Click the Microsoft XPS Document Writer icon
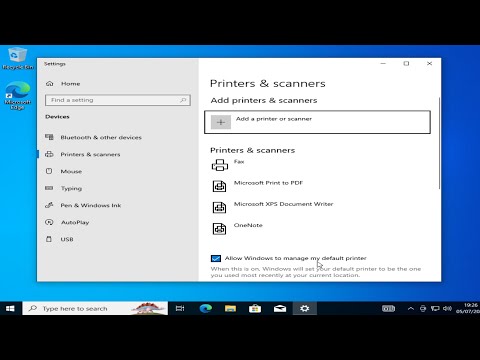The height and width of the screenshot is (360, 480). (219, 207)
